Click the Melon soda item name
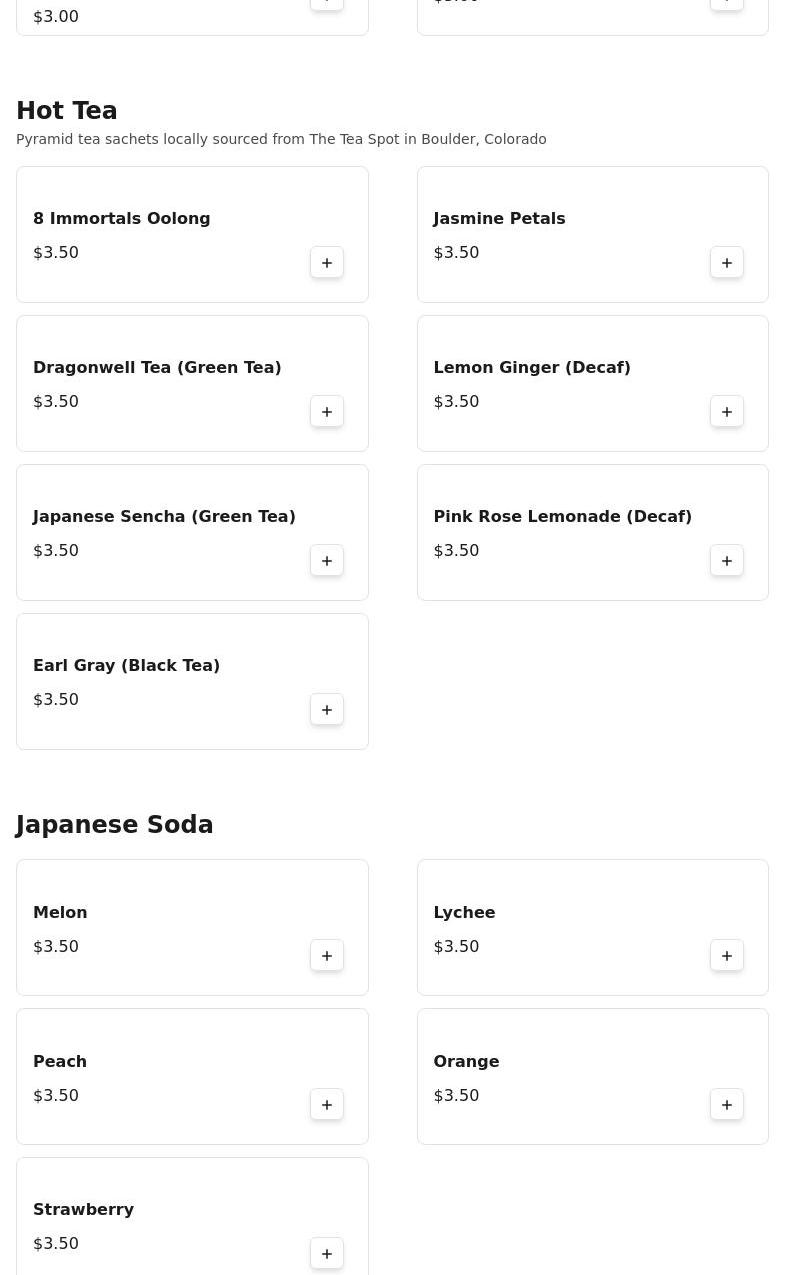785x1275 pixels. click(x=60, y=913)
